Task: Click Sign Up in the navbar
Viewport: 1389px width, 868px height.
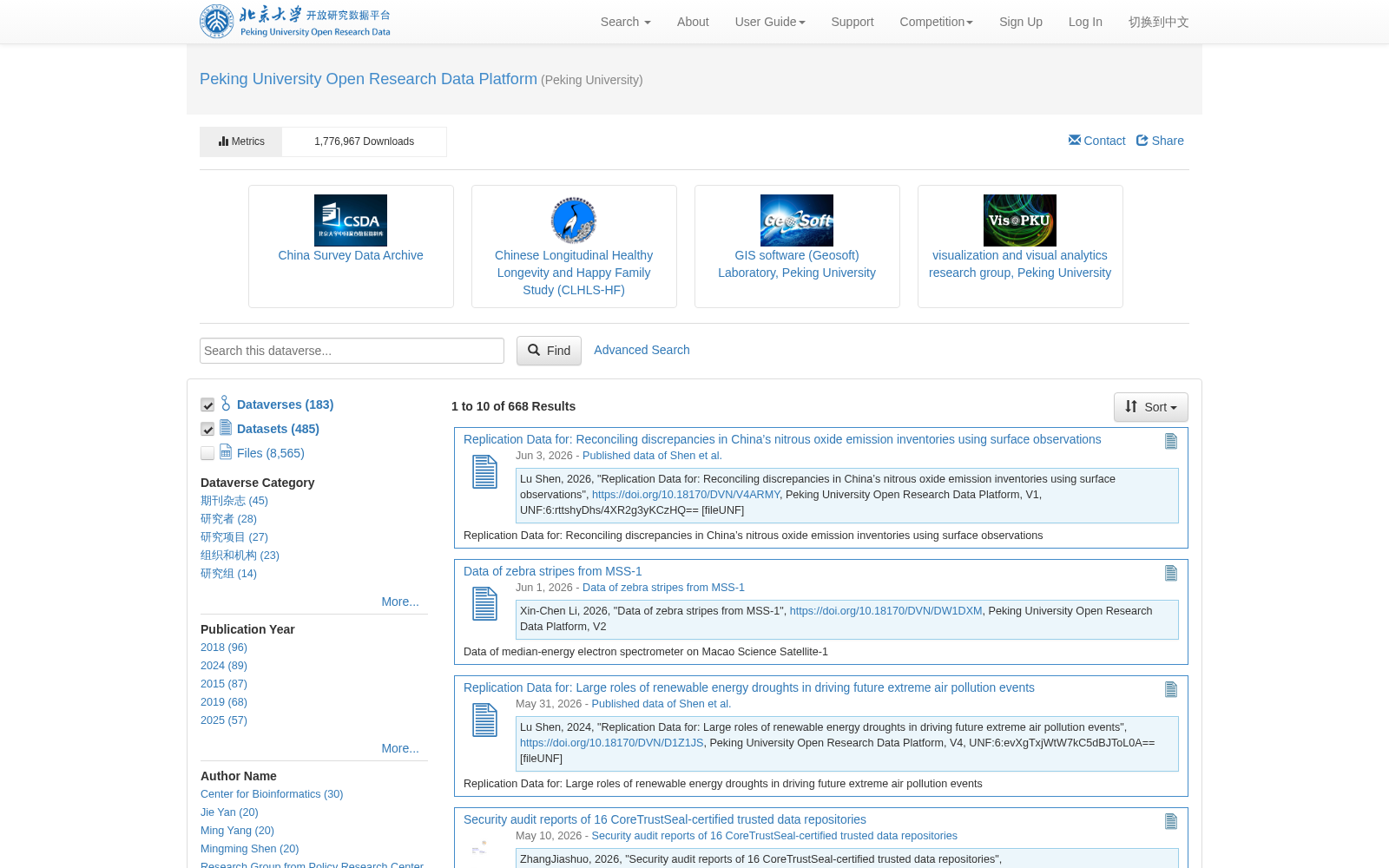Action: [1021, 22]
